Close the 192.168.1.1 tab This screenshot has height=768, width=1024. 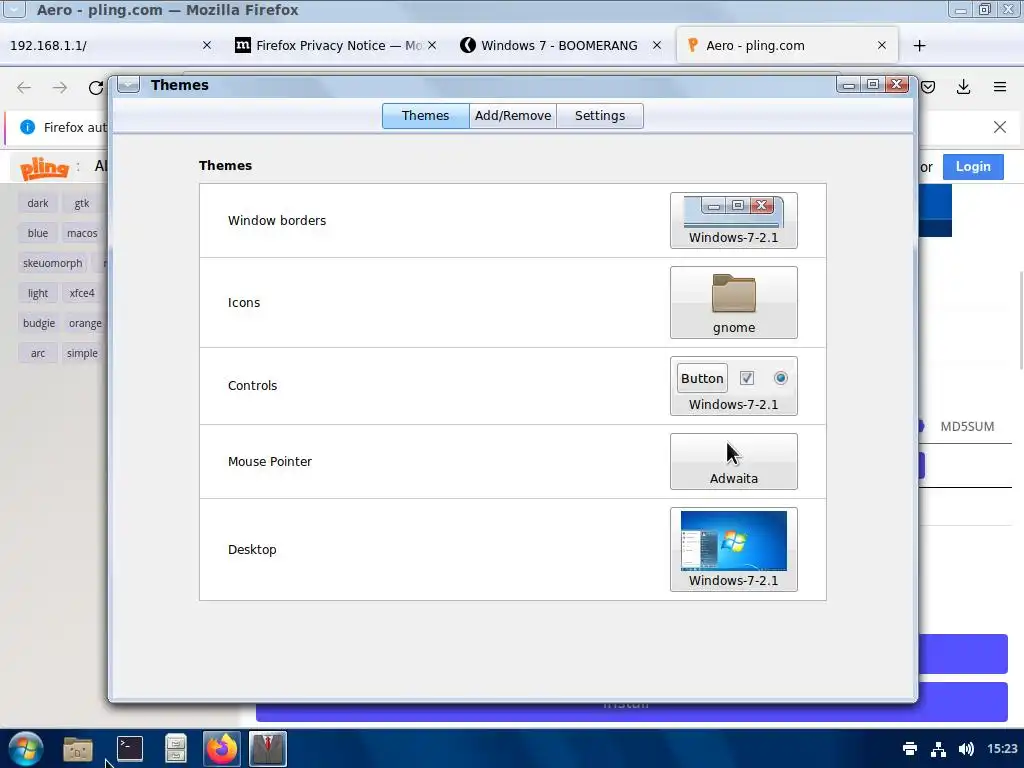click(207, 45)
